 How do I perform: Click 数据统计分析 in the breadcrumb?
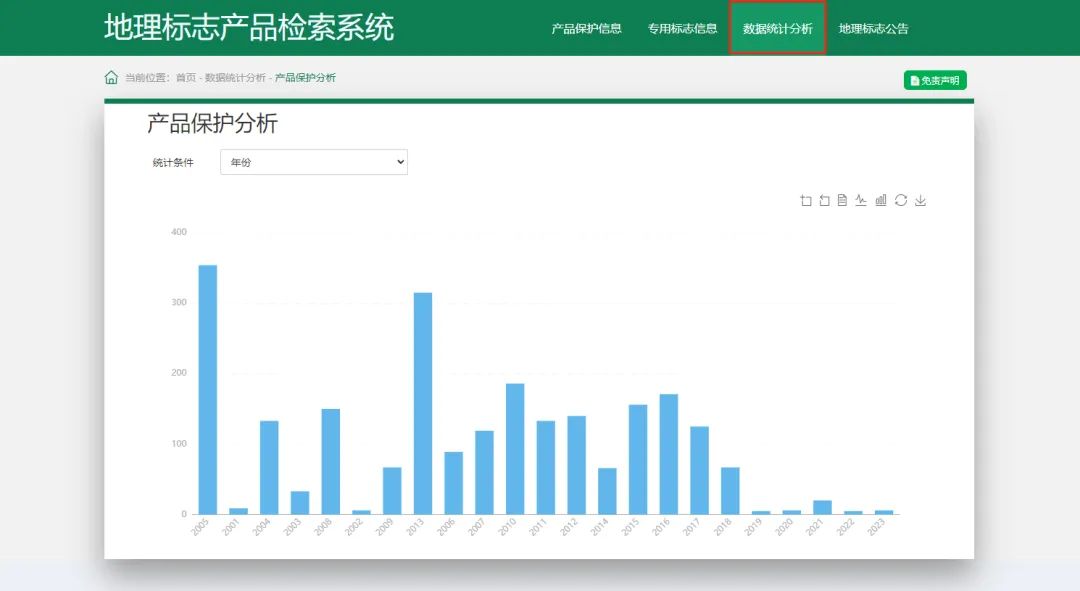pyautogui.click(x=235, y=78)
